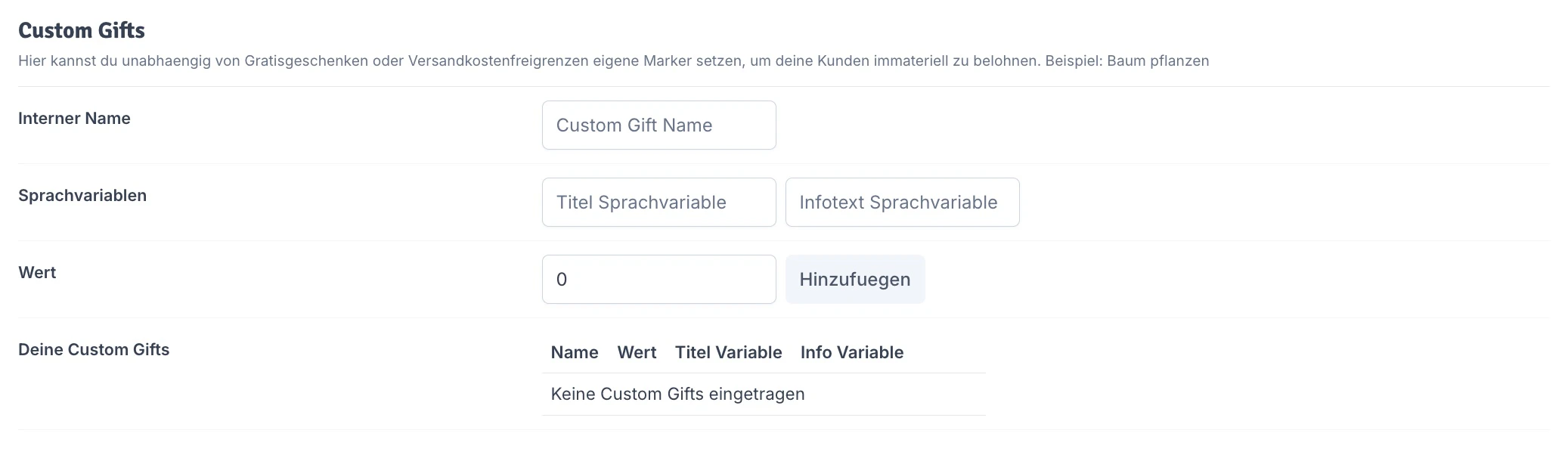
Task: Select the Titel Variable column header
Action: pyautogui.click(x=728, y=352)
